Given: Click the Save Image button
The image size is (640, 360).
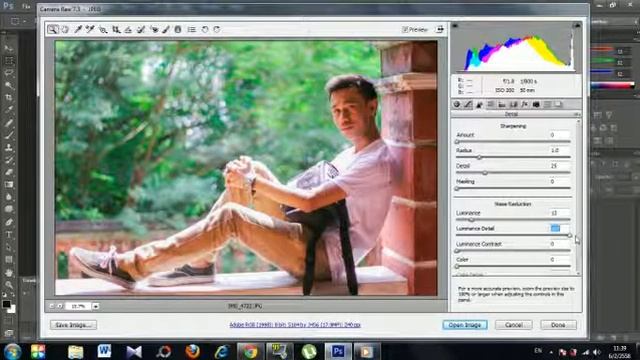Looking at the screenshot, I should [73, 325].
